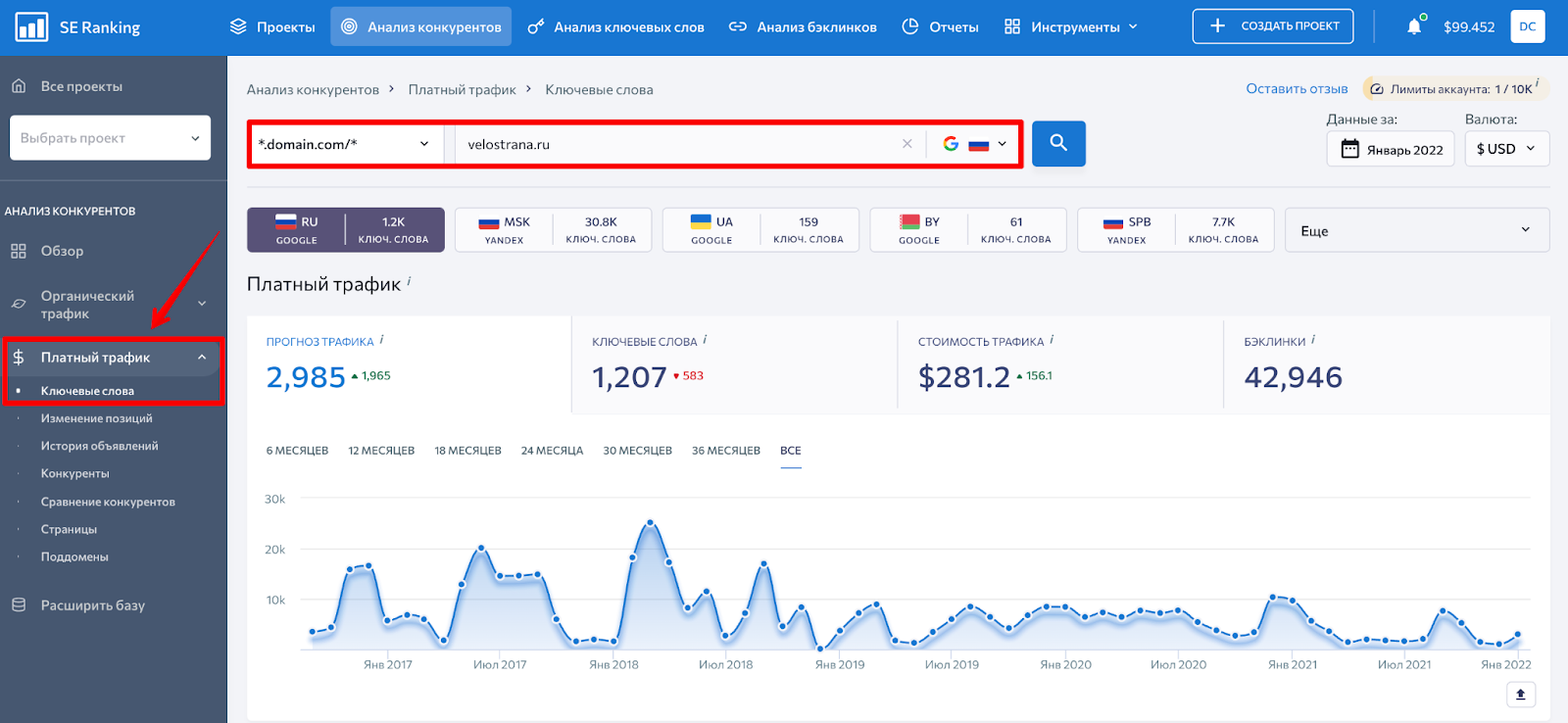Click info icon beside Бэклинки
The width and height of the screenshot is (1568, 723).
1313,339
